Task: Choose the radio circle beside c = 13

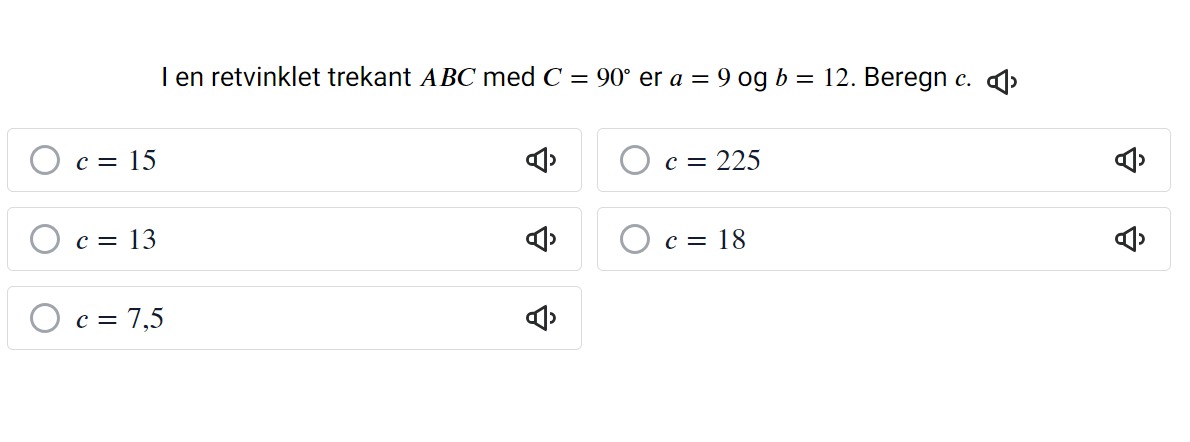Action: pyautogui.click(x=45, y=239)
